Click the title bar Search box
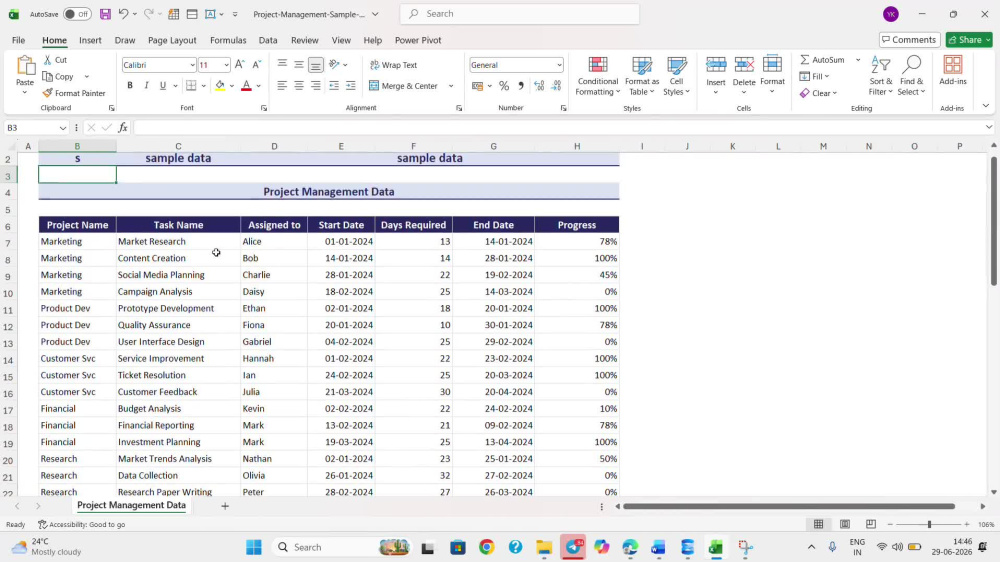The width and height of the screenshot is (1000, 562). coord(519,13)
